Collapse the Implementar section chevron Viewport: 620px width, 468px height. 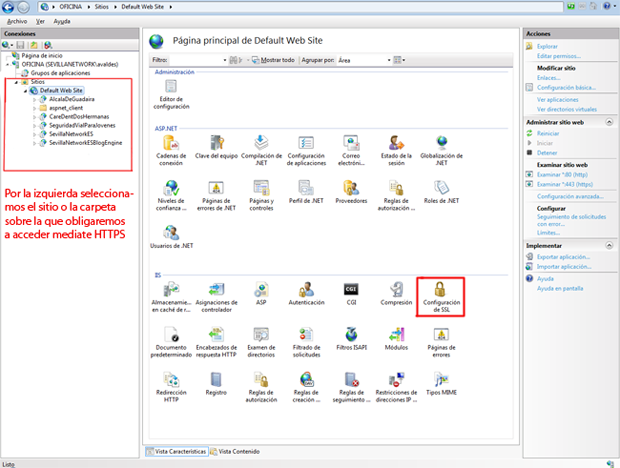click(x=609, y=245)
